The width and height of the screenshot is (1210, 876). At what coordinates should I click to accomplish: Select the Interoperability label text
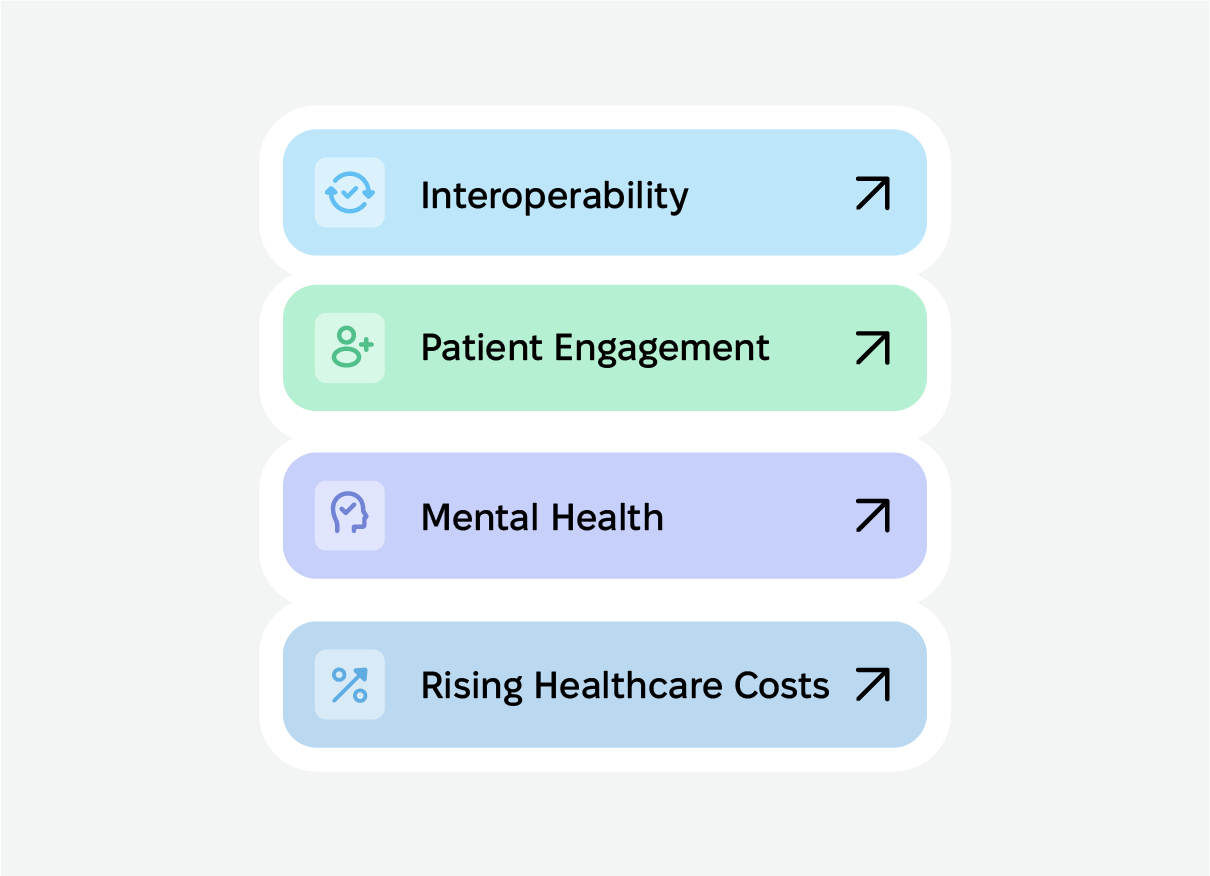554,195
